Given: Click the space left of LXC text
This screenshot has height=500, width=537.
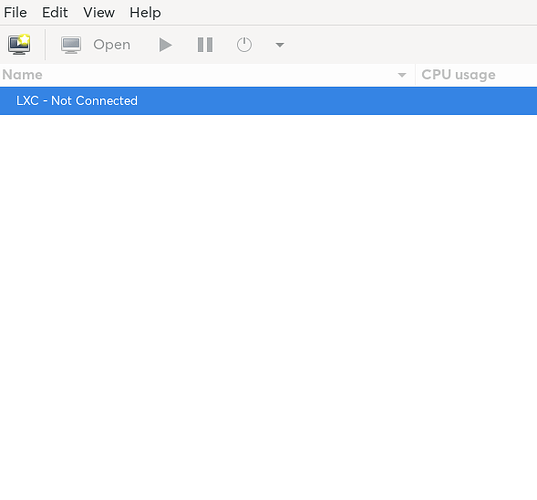Looking at the screenshot, I should click(x=8, y=101).
